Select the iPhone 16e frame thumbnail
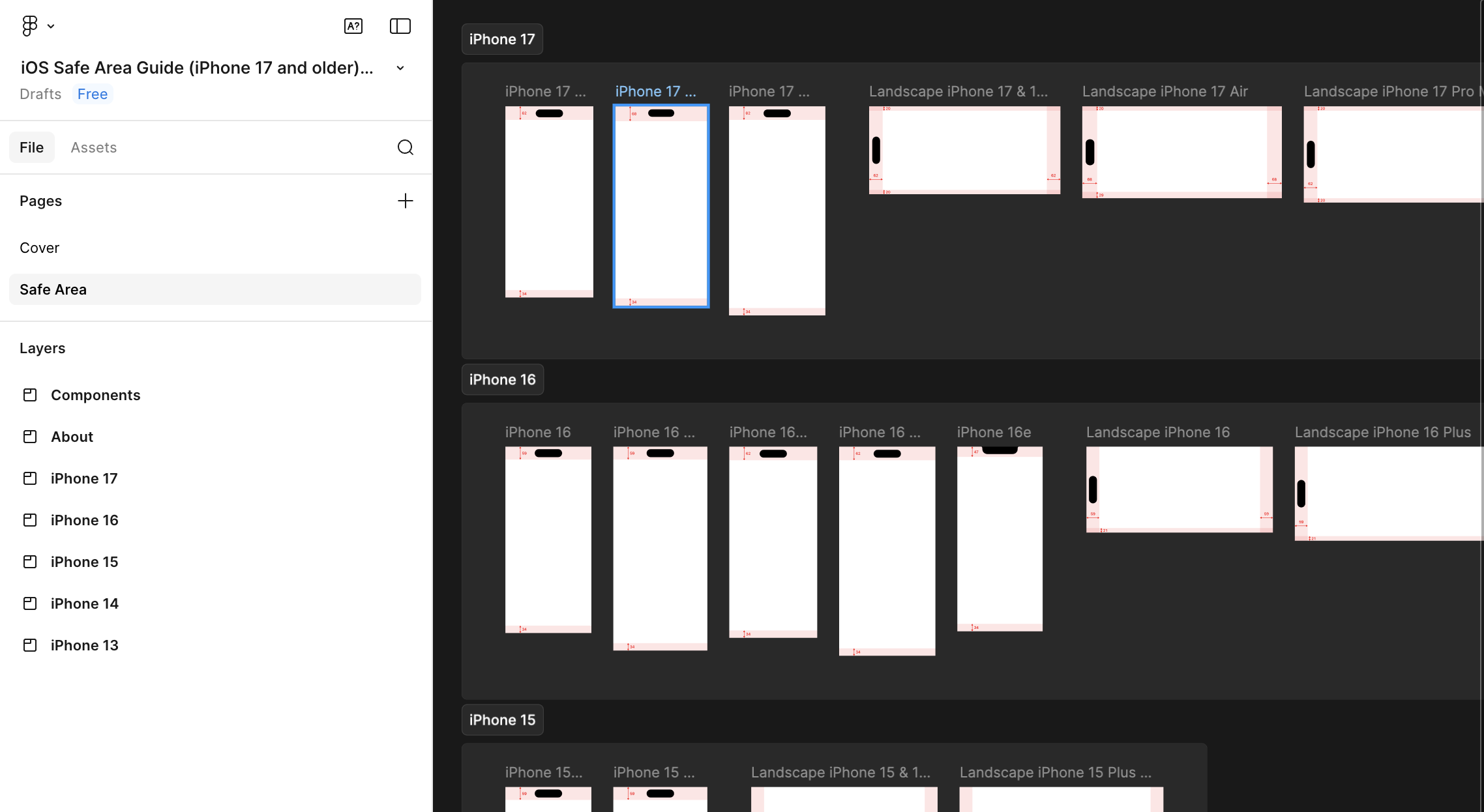Image resolution: width=1484 pixels, height=812 pixels. [x=999, y=538]
